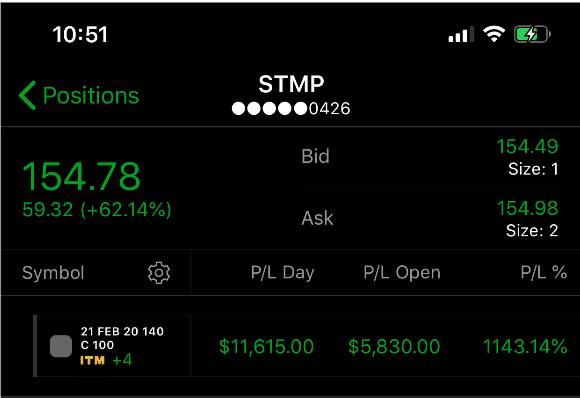Tap the masked account dots
Screen dimensions: 580x398
(270, 109)
